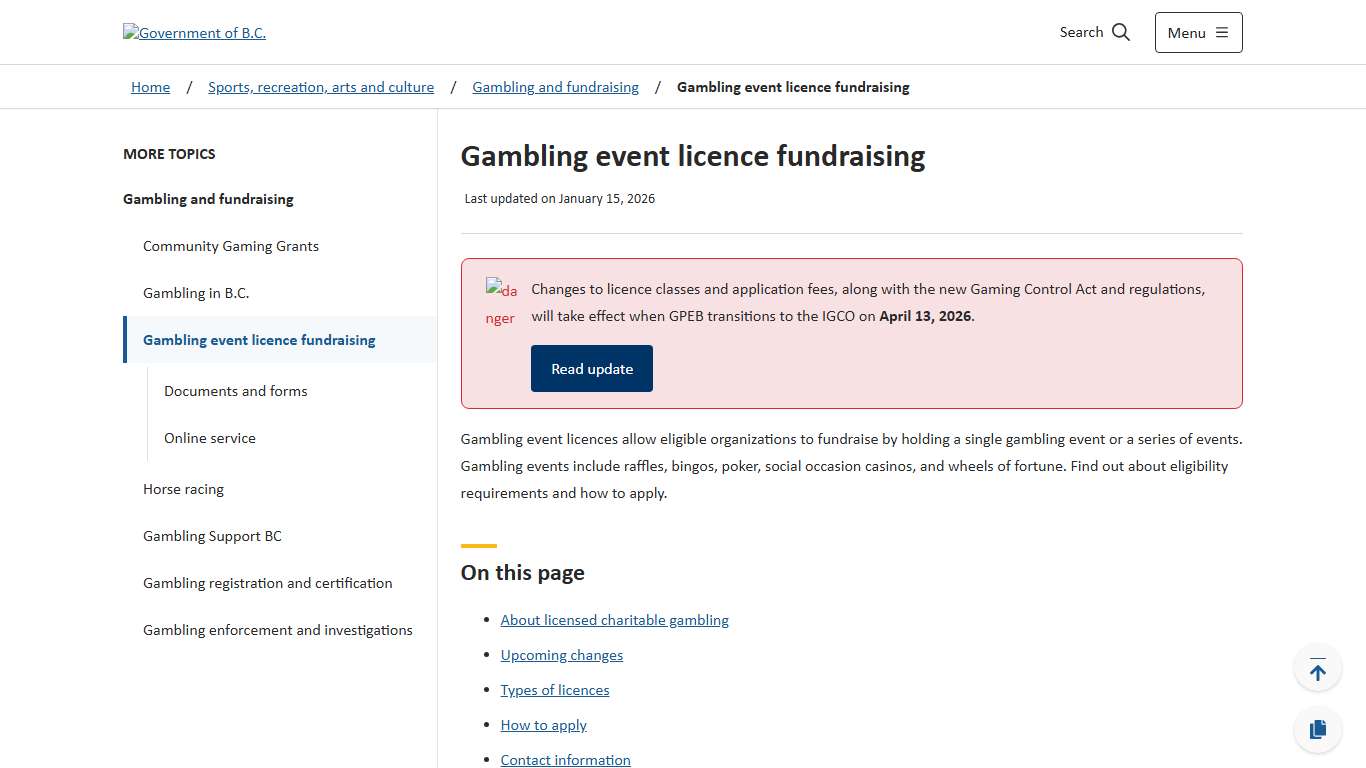The image size is (1366, 768).
Task: Jump to Types of licences section
Action: (555, 690)
